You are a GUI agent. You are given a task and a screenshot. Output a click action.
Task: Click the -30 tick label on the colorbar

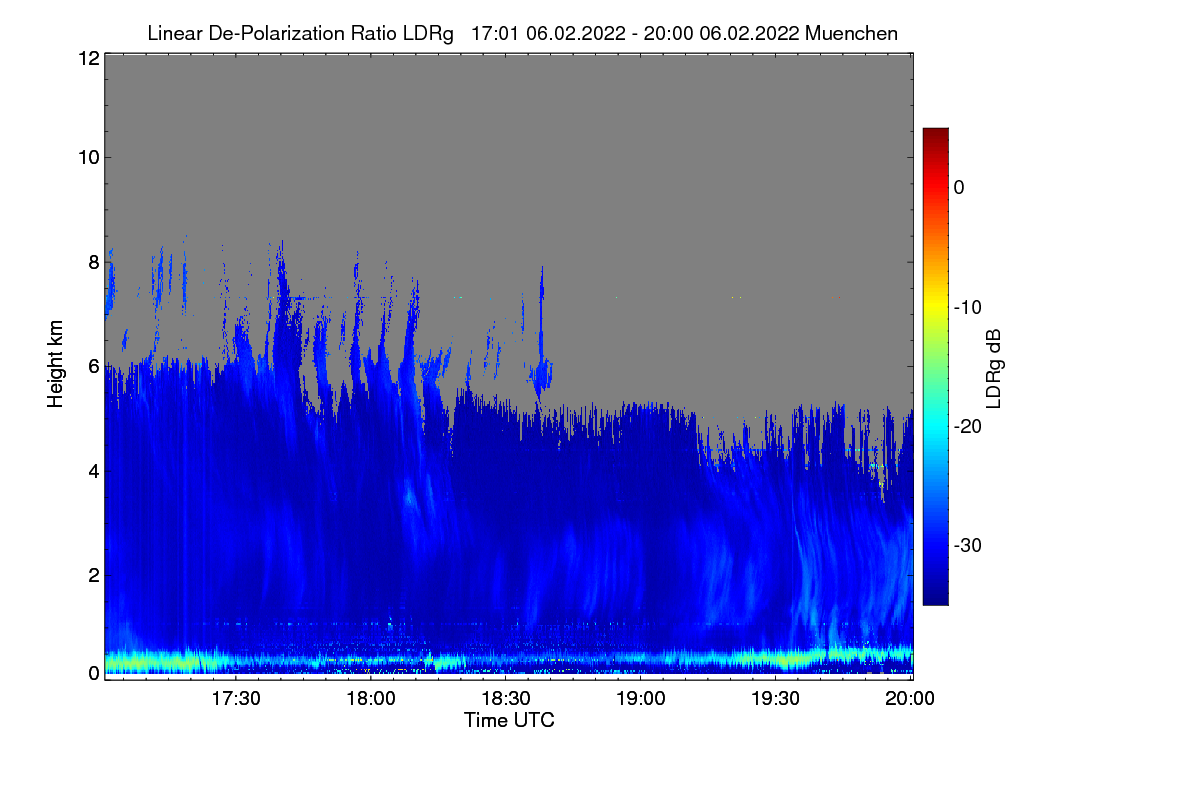[x=967, y=546]
